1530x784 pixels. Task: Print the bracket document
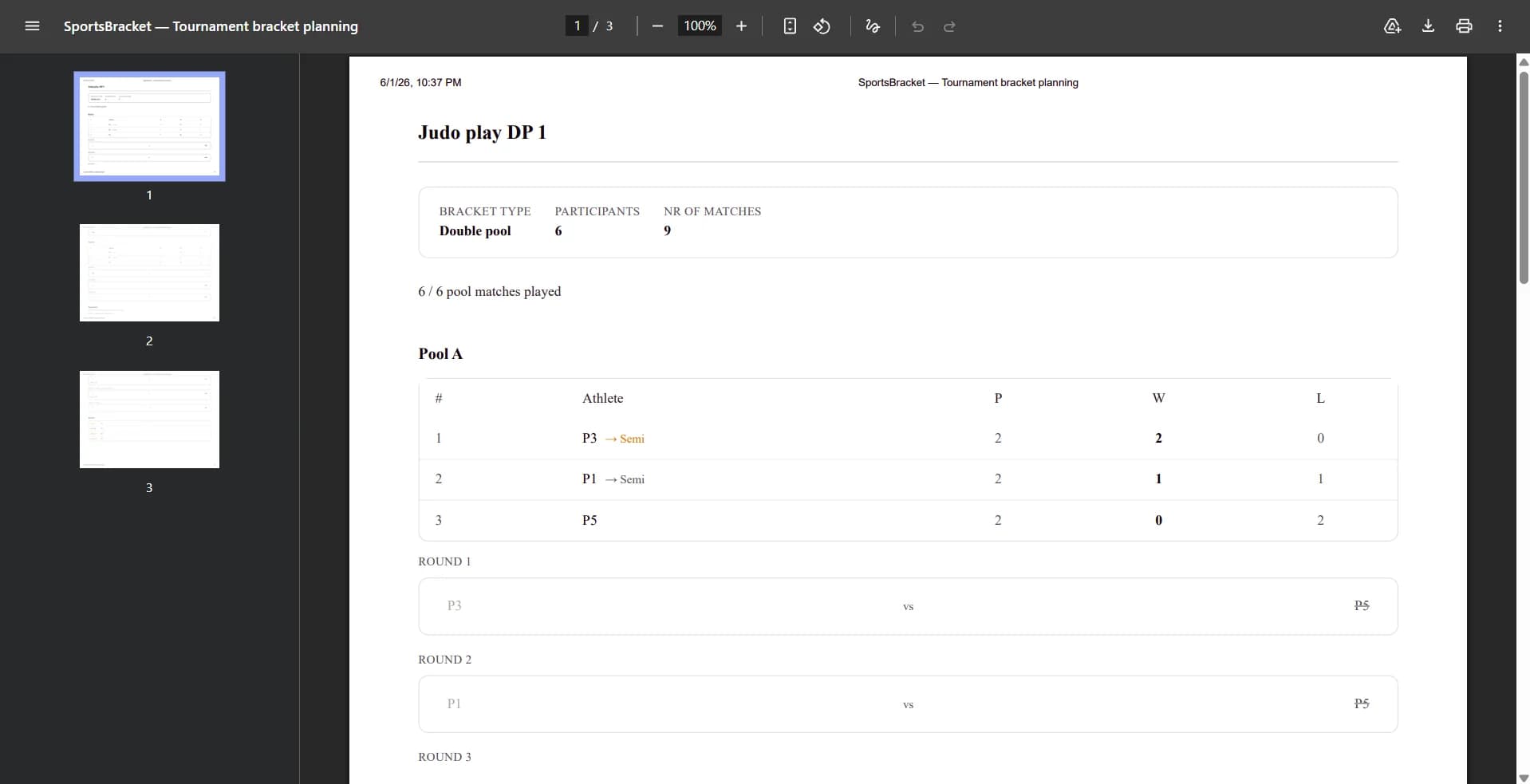click(1464, 26)
